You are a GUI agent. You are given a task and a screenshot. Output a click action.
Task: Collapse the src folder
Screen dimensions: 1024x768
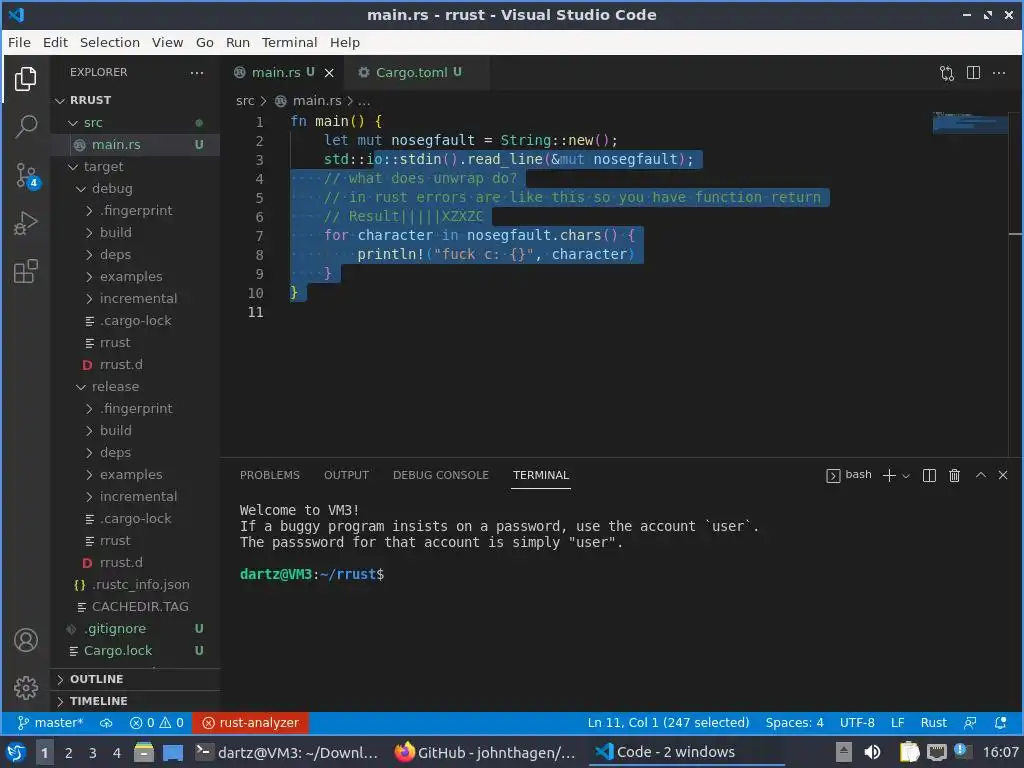pos(135,123)
